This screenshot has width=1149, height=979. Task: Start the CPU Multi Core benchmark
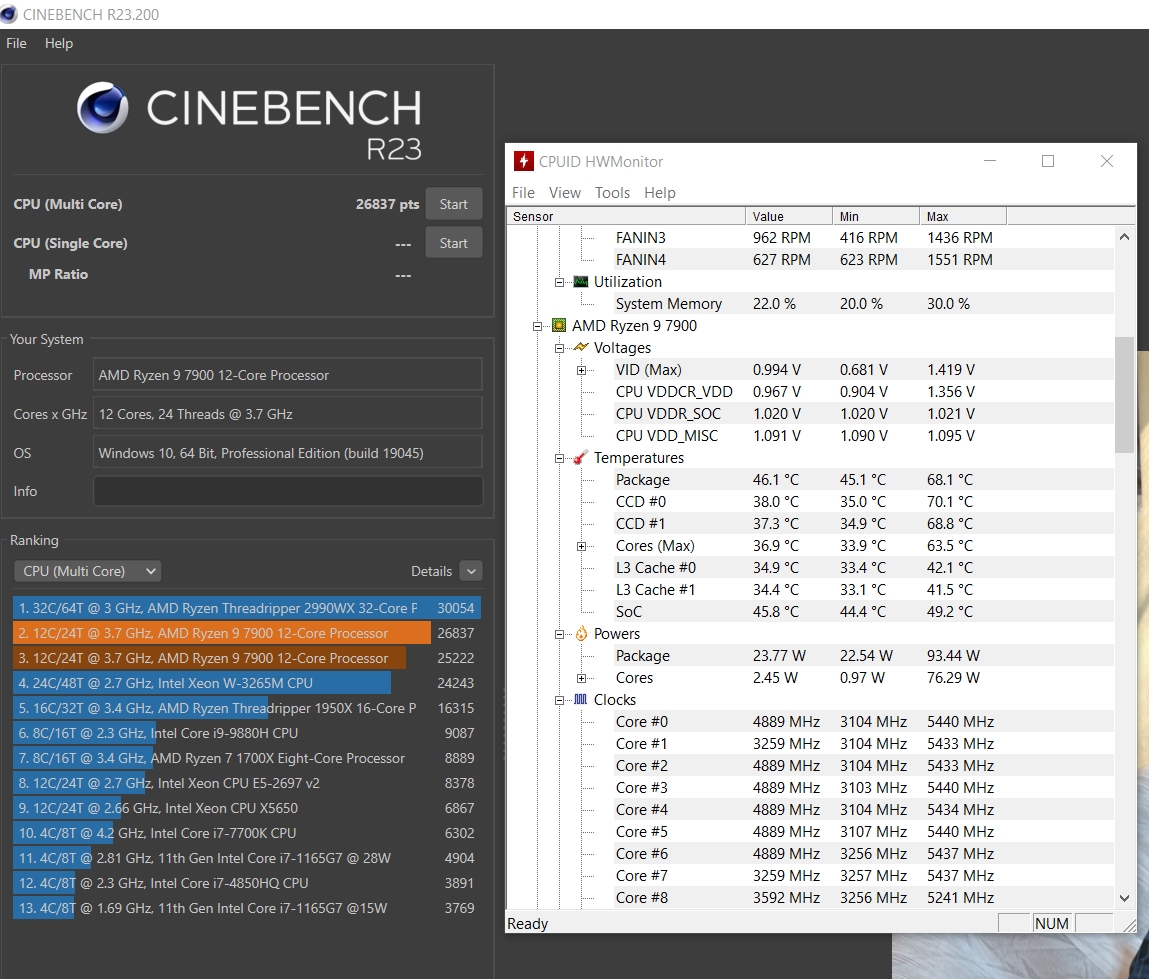tap(453, 204)
